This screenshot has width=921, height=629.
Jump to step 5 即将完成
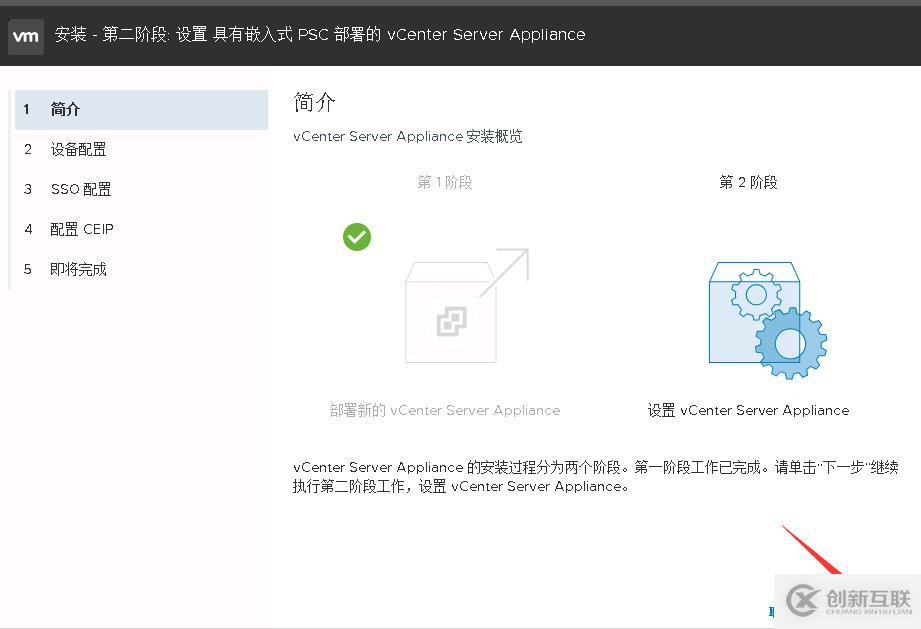(78, 269)
